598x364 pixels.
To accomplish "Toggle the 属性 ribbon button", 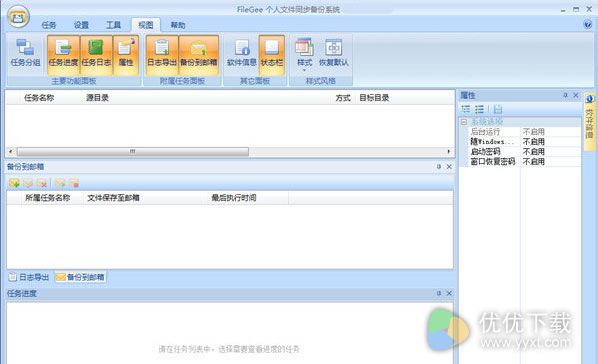I will click(126, 54).
